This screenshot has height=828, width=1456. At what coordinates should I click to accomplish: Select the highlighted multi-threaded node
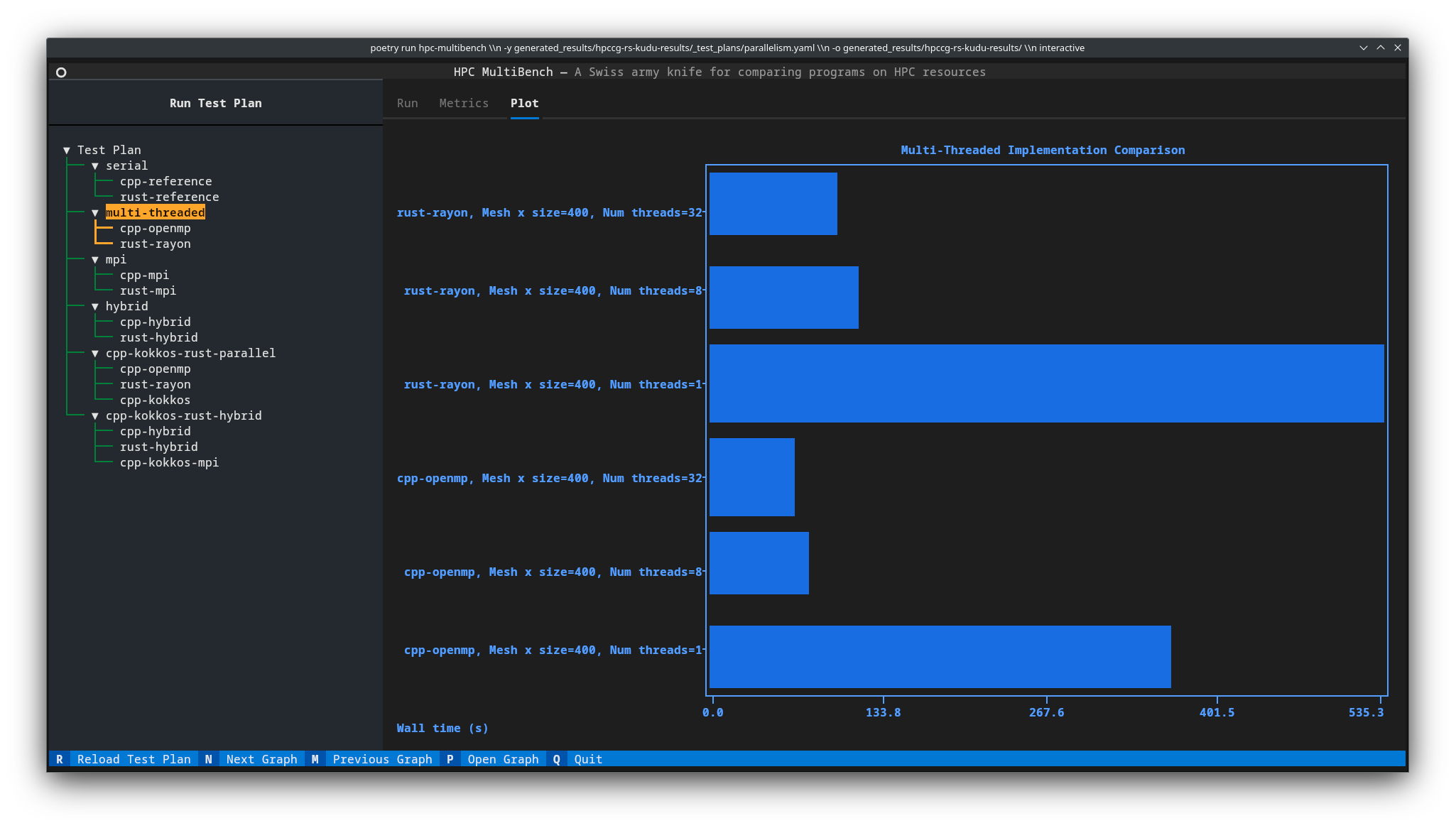pos(156,213)
